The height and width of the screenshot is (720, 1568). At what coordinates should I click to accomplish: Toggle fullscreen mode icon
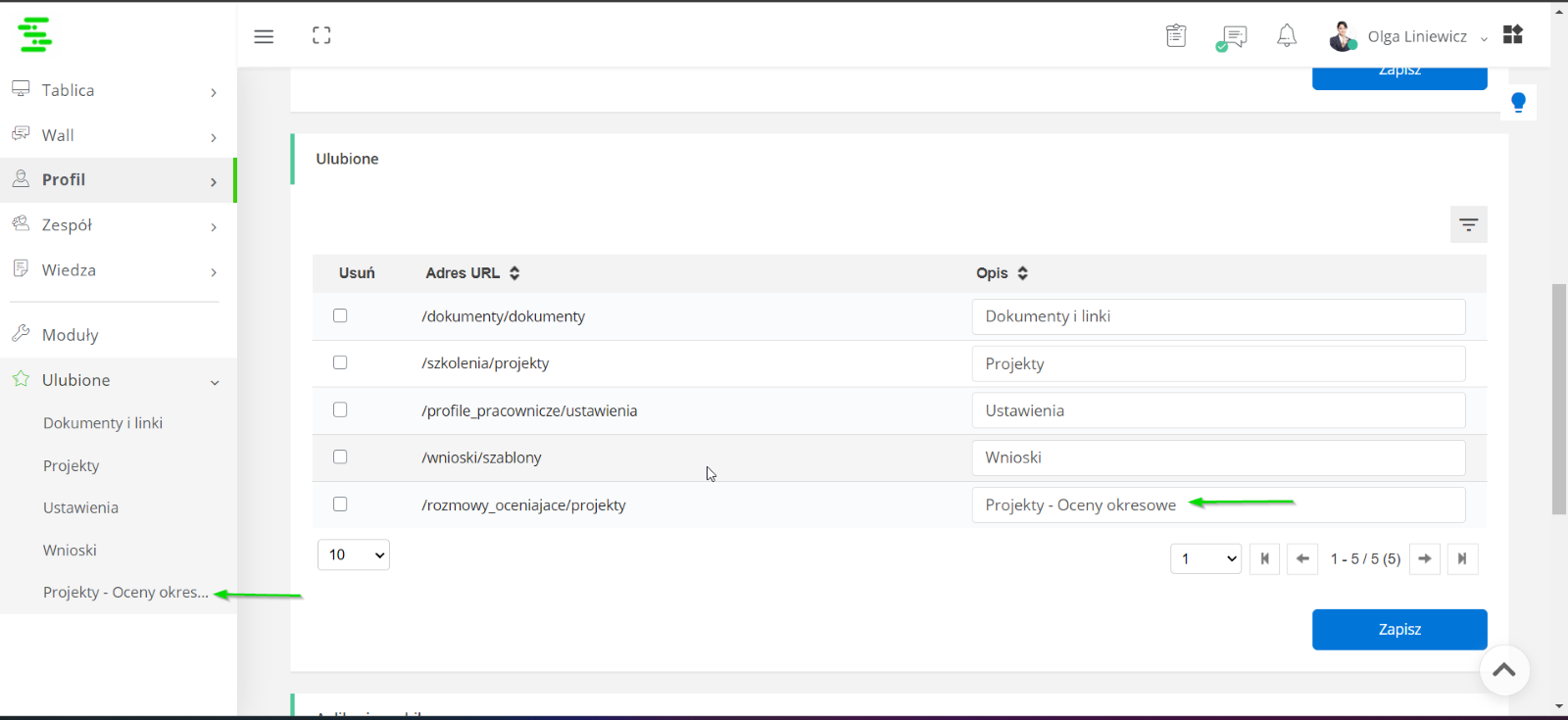point(321,36)
